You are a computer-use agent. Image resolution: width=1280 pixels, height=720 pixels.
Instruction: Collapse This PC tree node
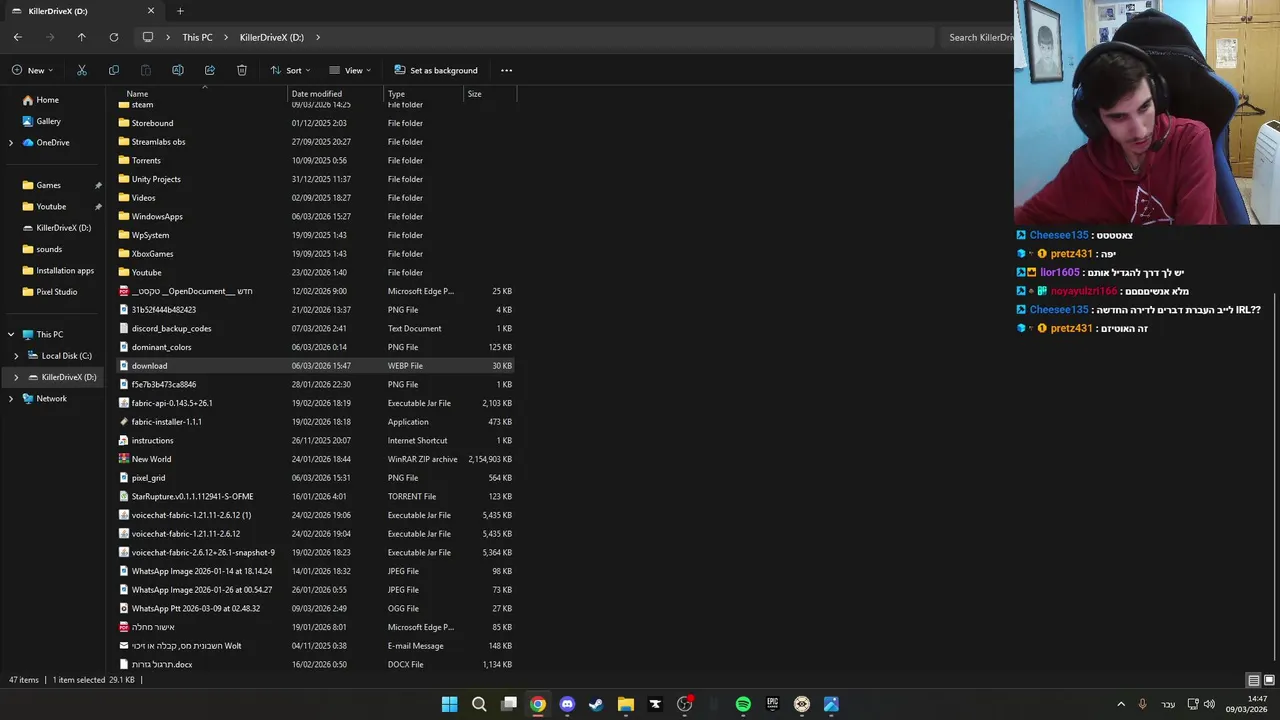click(11, 335)
